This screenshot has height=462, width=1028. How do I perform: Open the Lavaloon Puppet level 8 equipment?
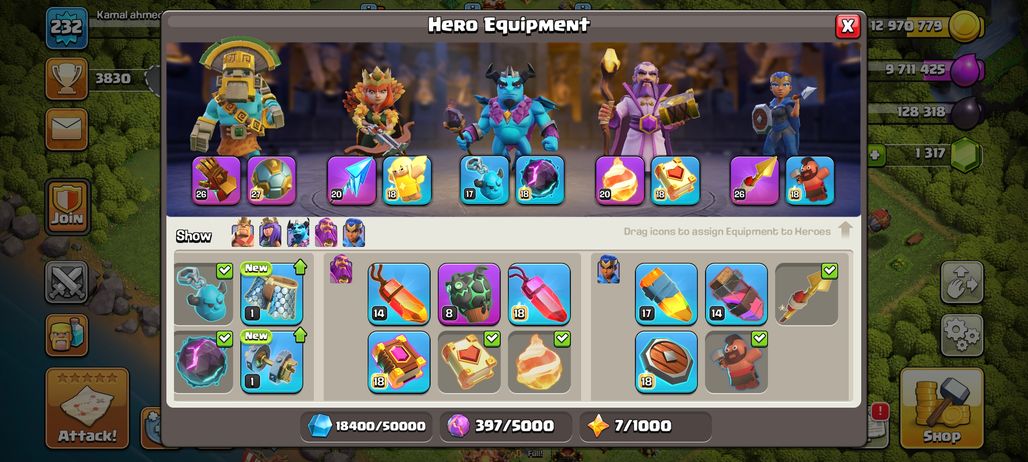click(x=469, y=294)
